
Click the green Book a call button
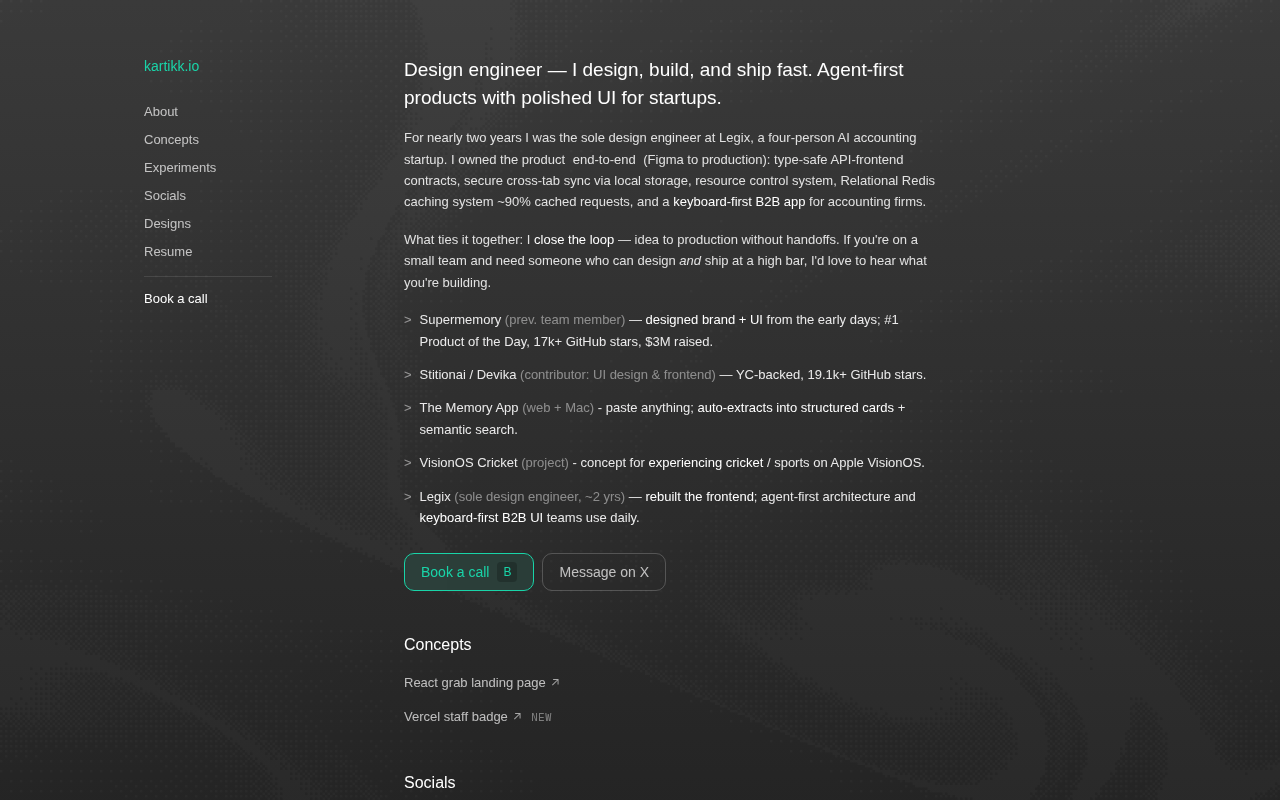pyautogui.click(x=469, y=572)
